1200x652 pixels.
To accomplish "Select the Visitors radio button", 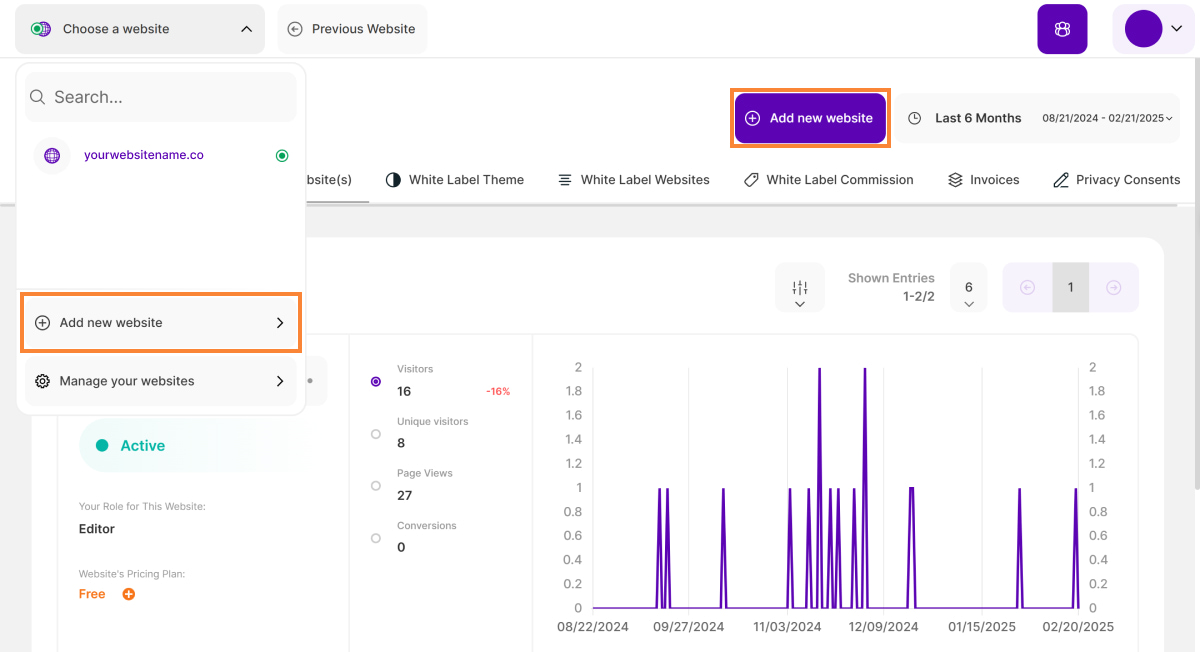I will point(376,381).
